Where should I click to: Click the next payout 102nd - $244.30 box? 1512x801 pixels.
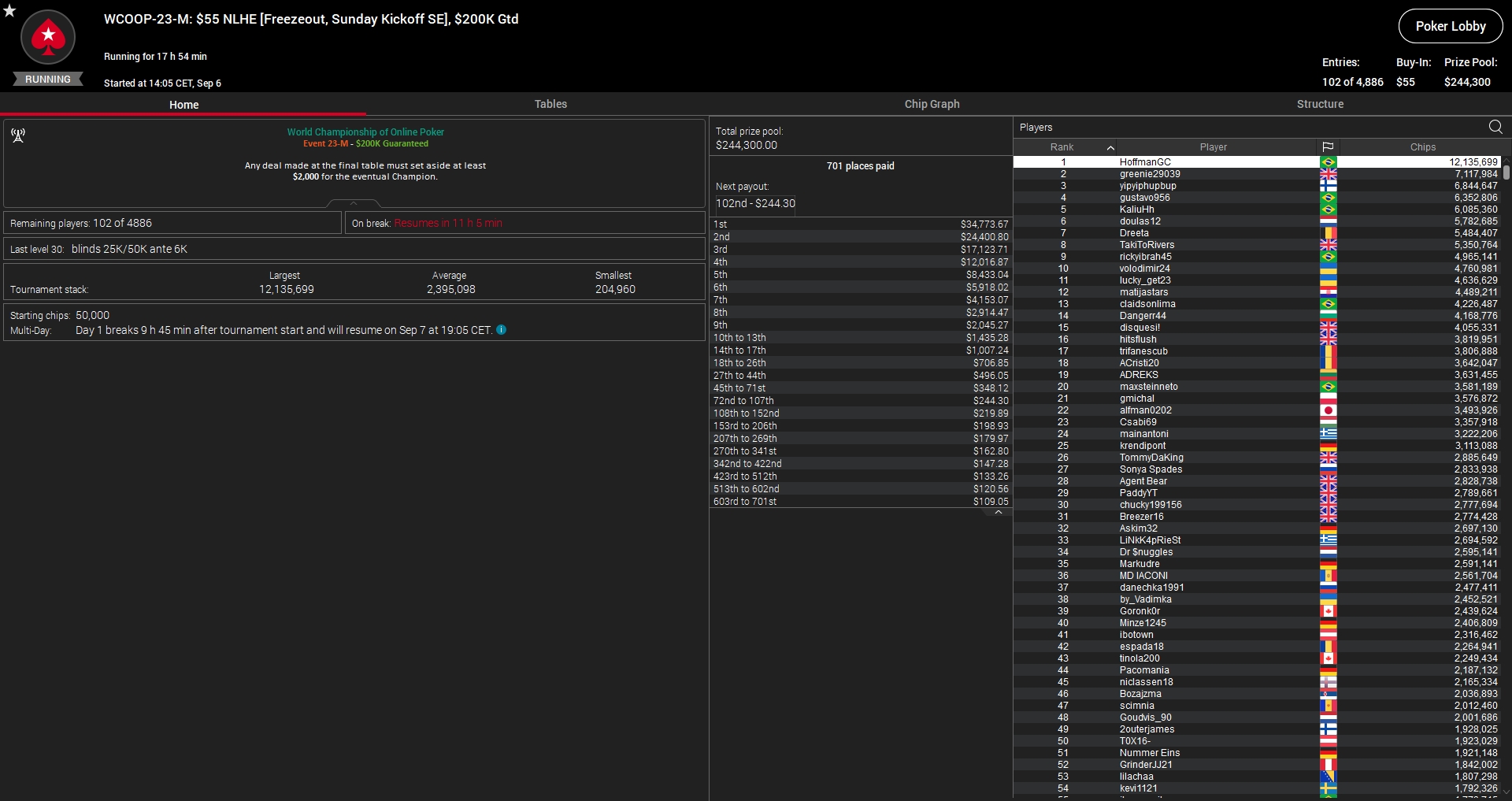point(755,203)
